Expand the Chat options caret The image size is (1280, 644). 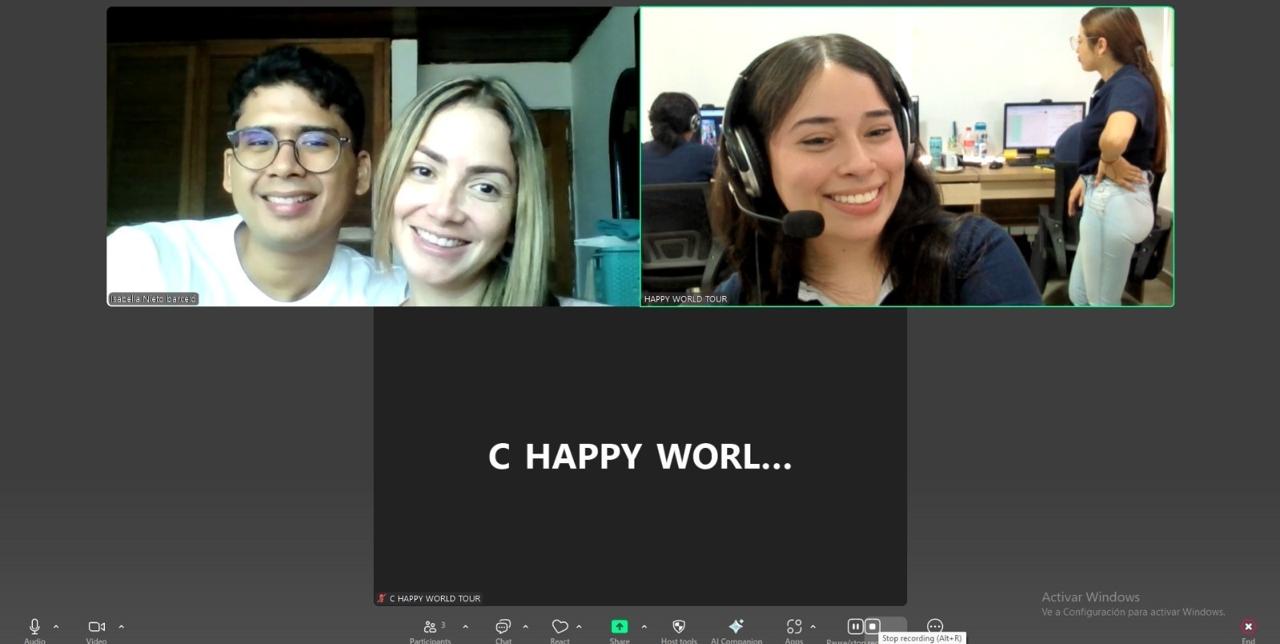(526, 627)
